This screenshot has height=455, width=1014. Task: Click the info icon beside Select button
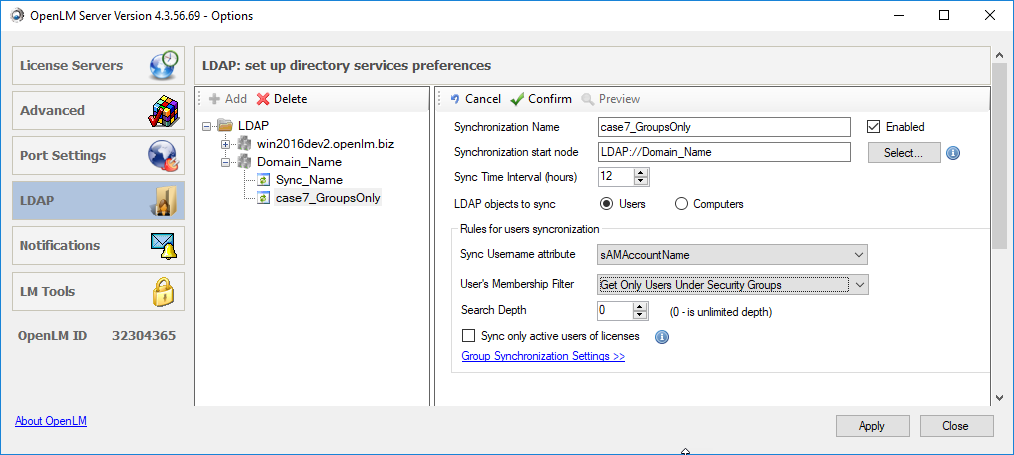point(953,153)
